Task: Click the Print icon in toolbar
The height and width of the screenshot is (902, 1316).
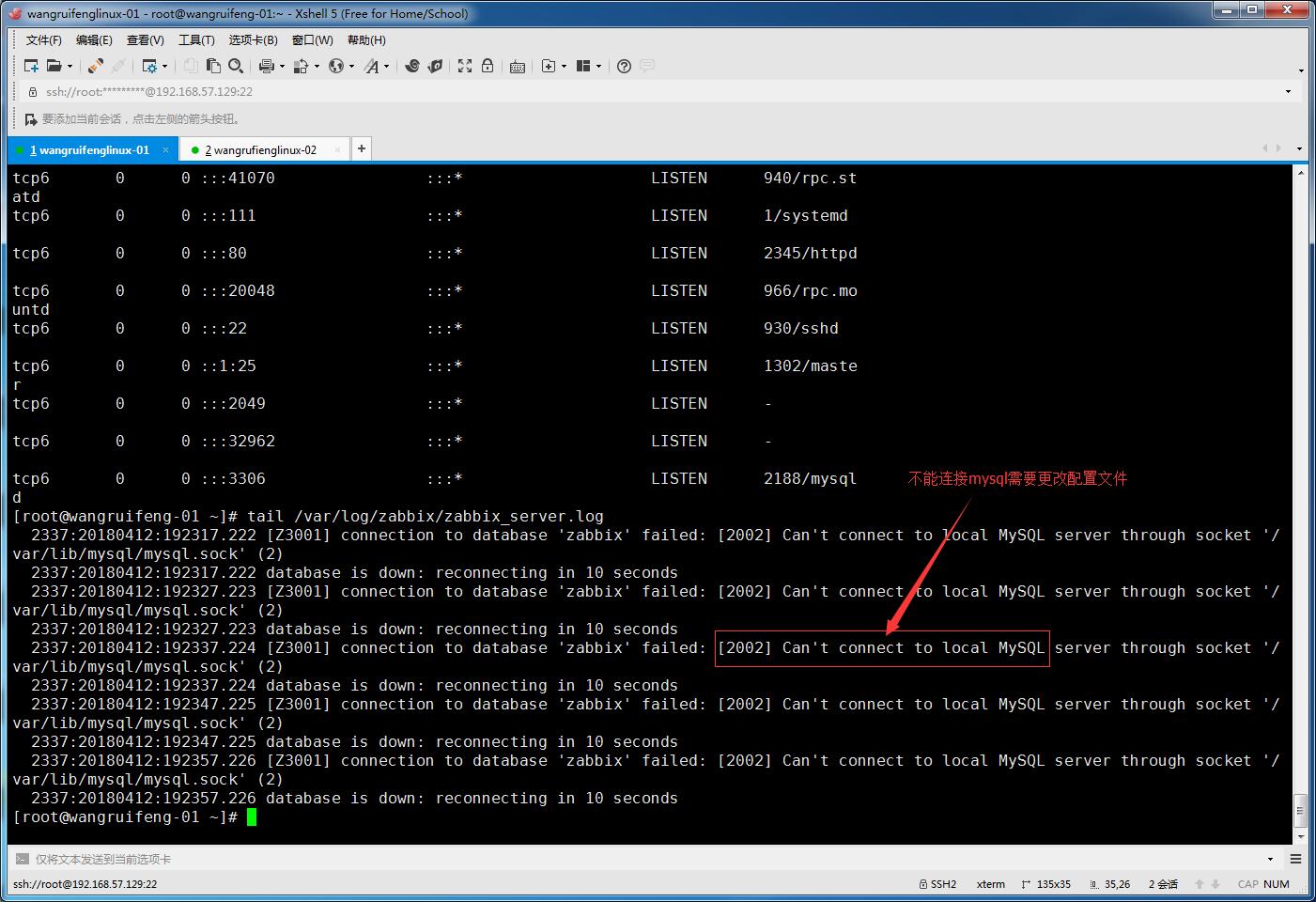Action: [267, 66]
